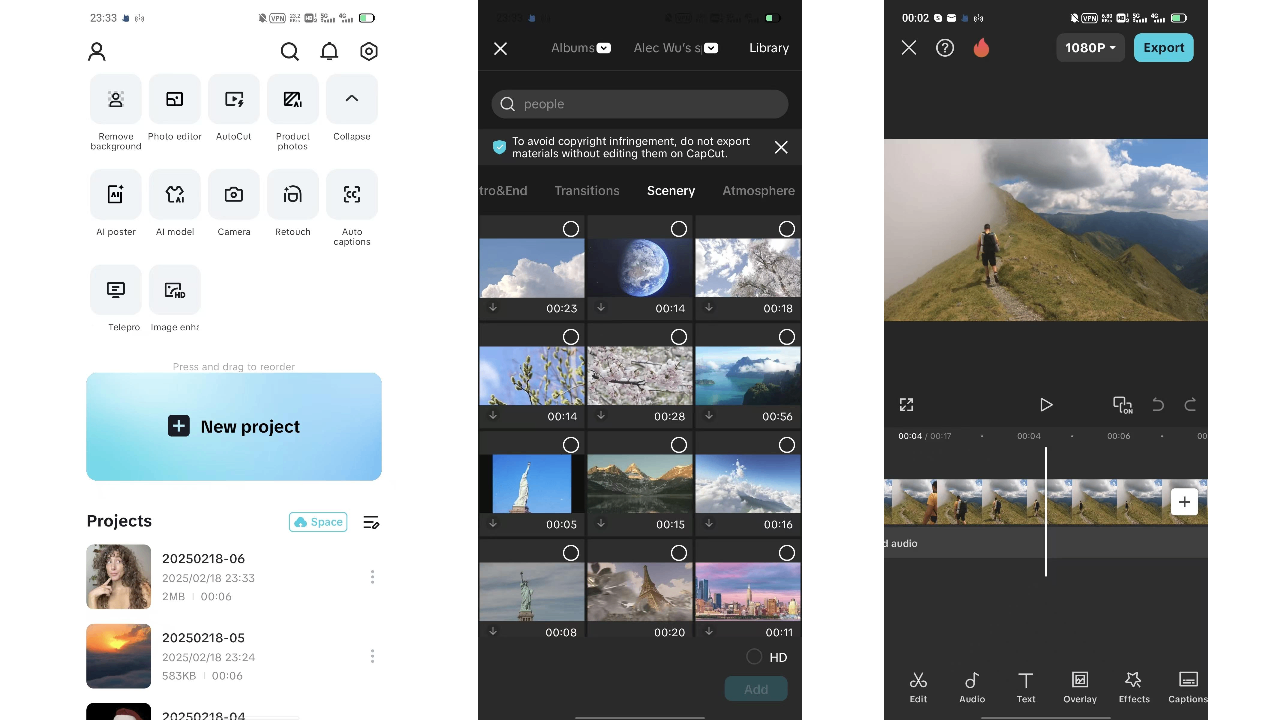Switch to Transitions category tab

point(587,191)
